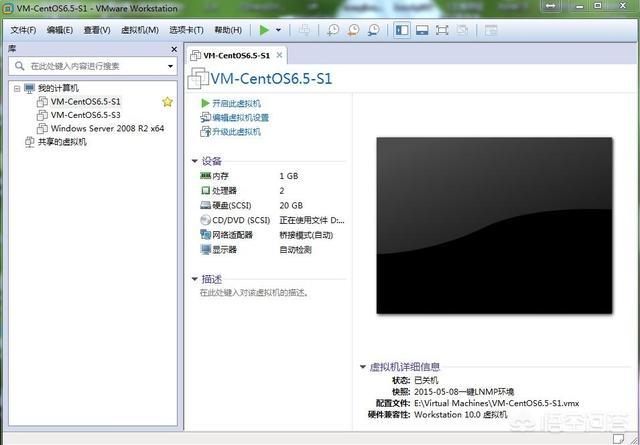This screenshot has height=445, width=640.
Task: Open the 选项卡(T) menu
Action: tap(187, 30)
